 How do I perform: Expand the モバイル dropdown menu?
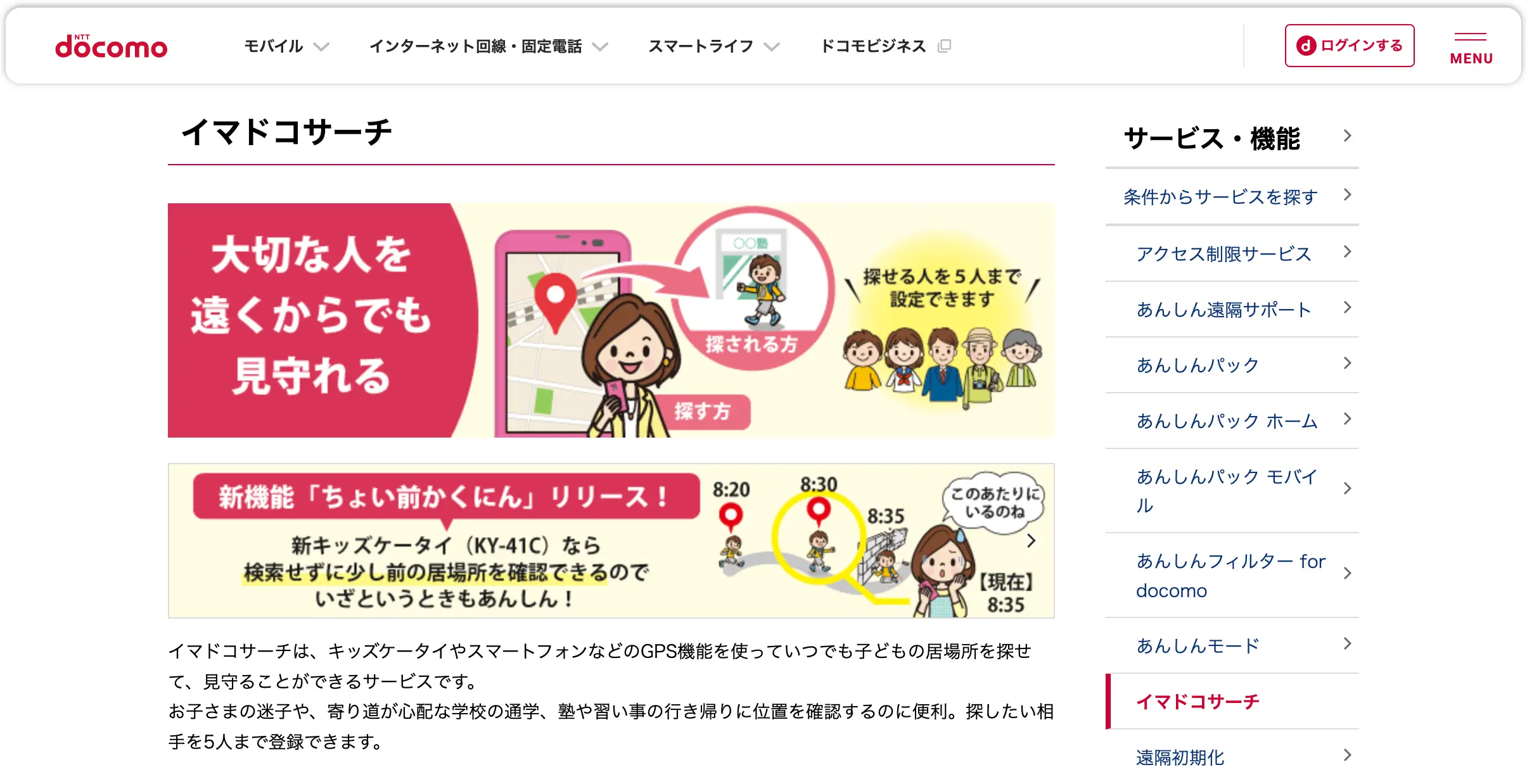pyautogui.click(x=287, y=46)
